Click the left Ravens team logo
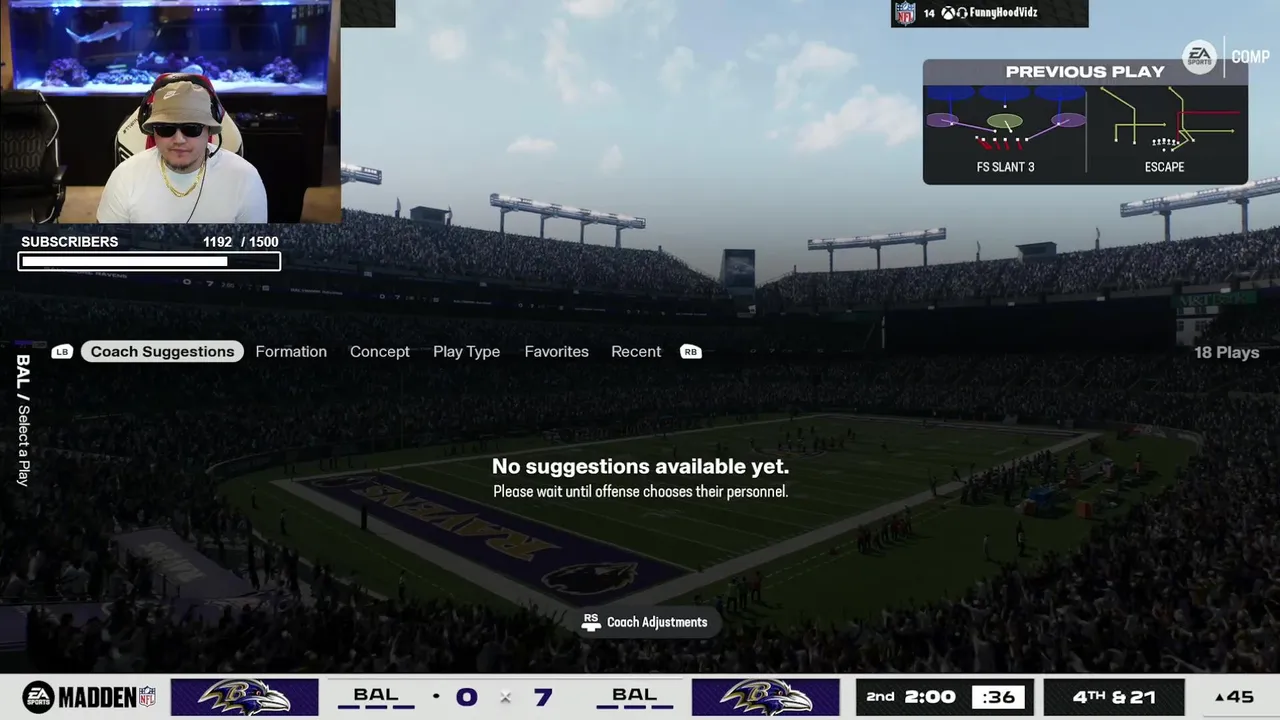 [x=245, y=697]
